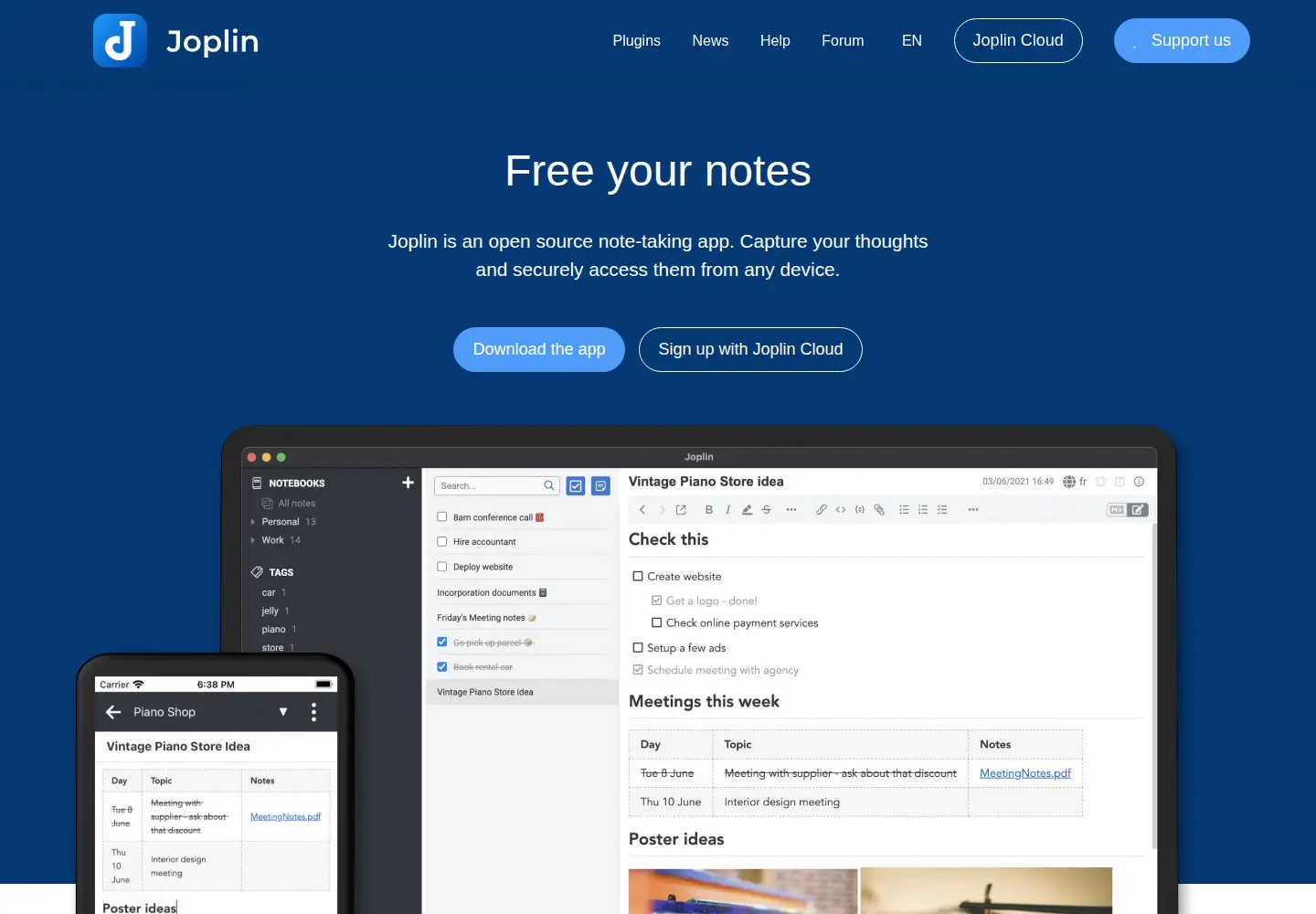
Task: Click the search magnifier icon
Action: 549,485
